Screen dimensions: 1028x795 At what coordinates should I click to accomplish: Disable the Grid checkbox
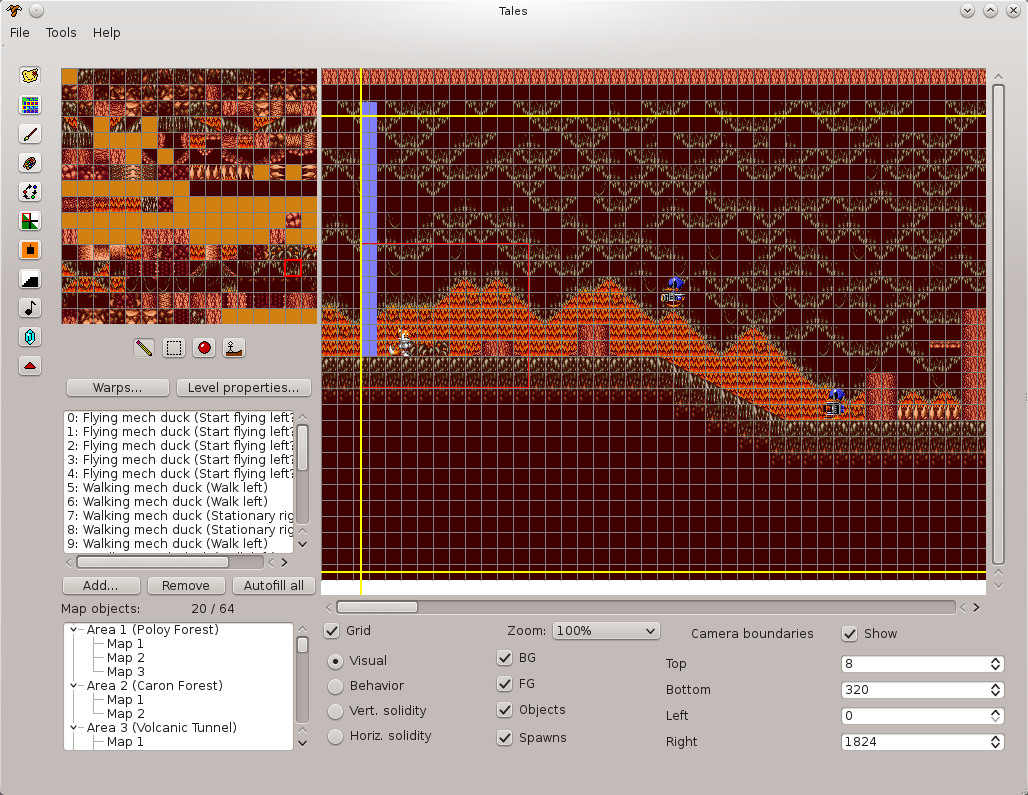click(332, 631)
